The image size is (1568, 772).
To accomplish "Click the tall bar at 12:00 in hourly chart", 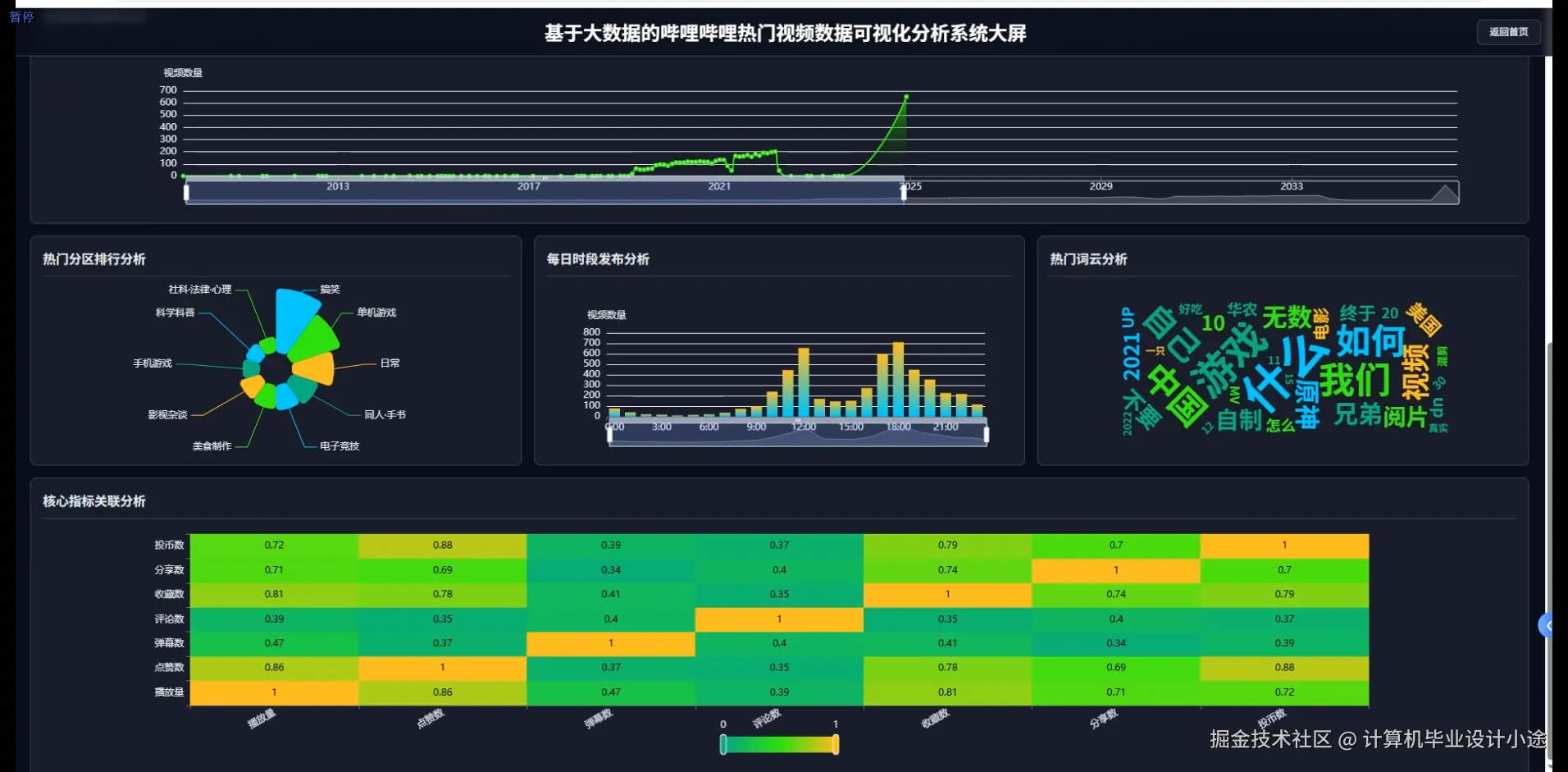I will pyautogui.click(x=804, y=383).
